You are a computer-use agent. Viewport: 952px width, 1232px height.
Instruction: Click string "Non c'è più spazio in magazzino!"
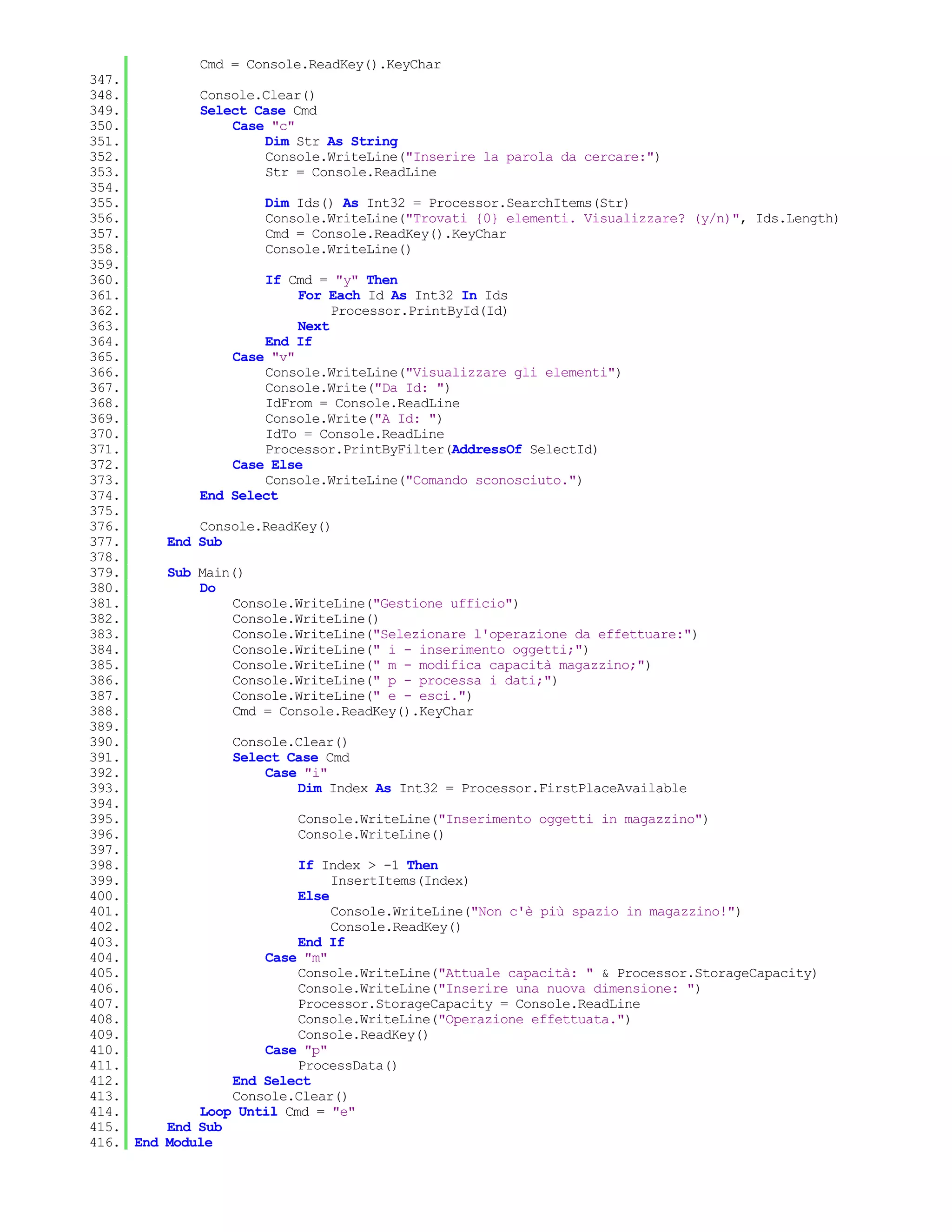coord(603,912)
